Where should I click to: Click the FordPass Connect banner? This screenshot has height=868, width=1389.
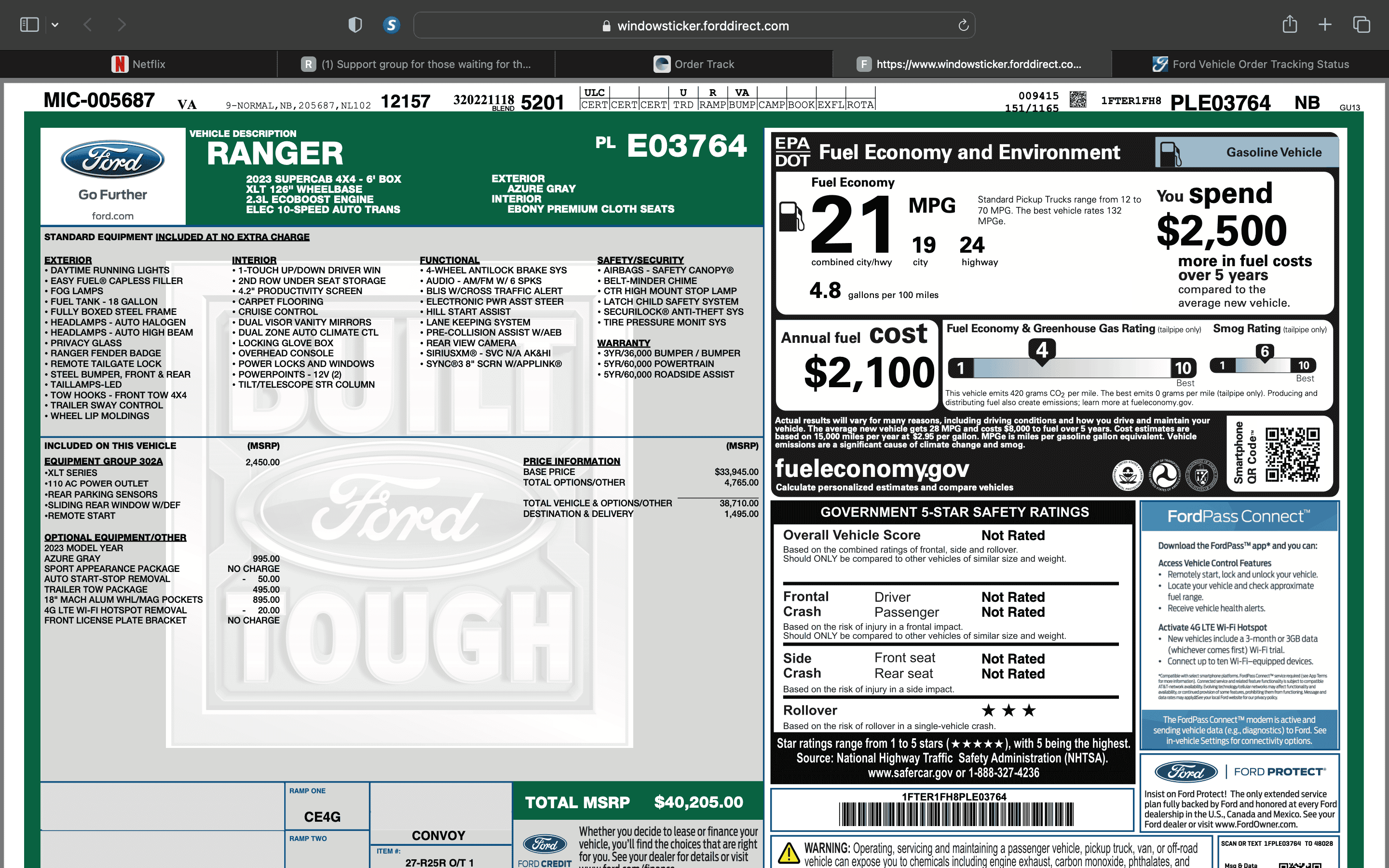(x=1239, y=516)
